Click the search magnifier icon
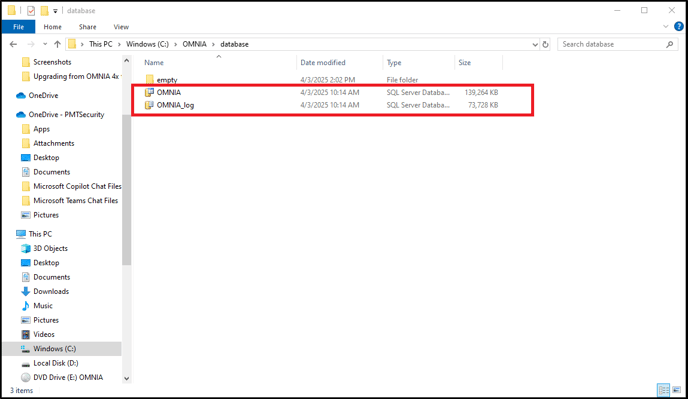 click(670, 44)
